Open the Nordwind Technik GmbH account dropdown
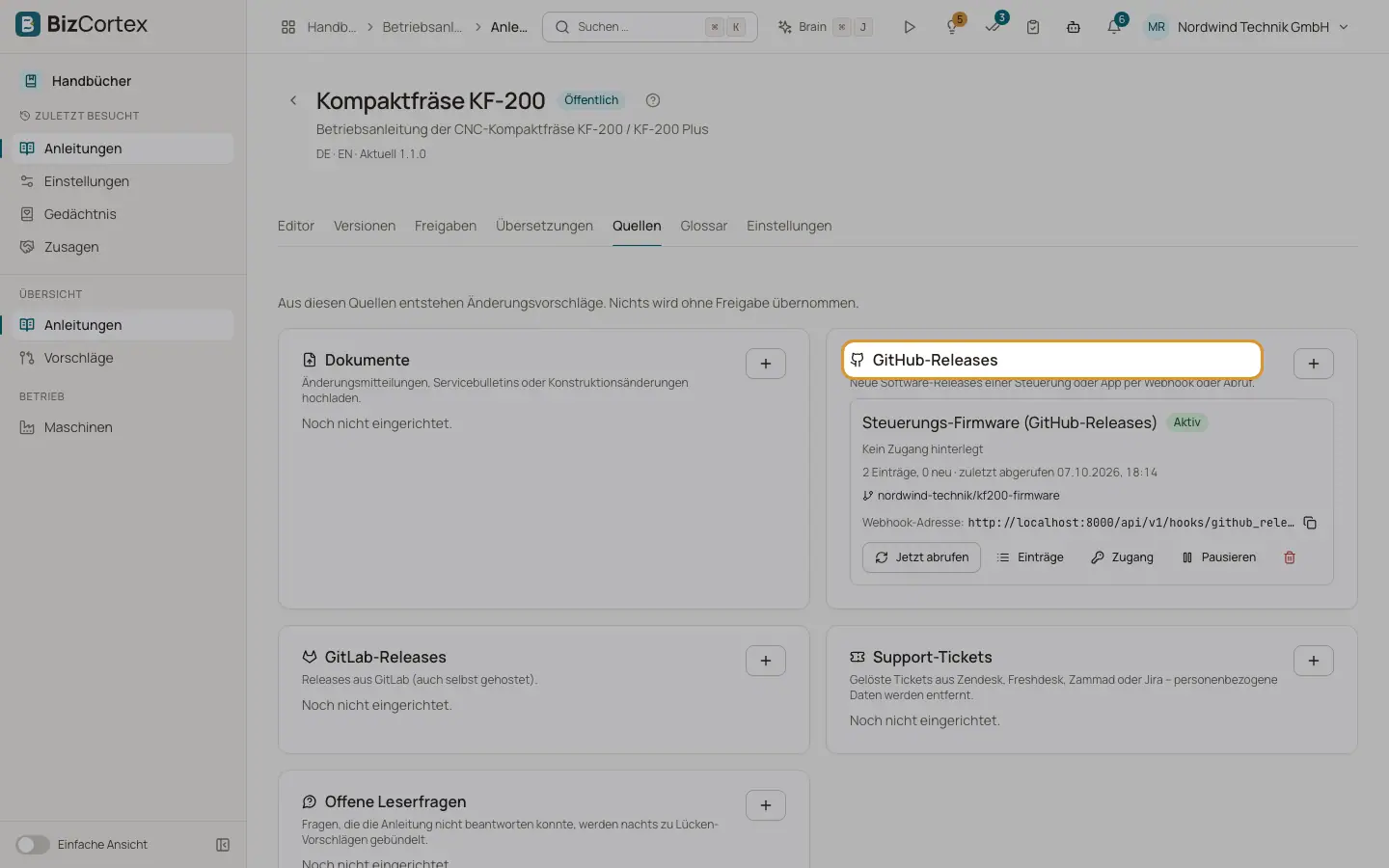The image size is (1389, 868). coord(1245,27)
